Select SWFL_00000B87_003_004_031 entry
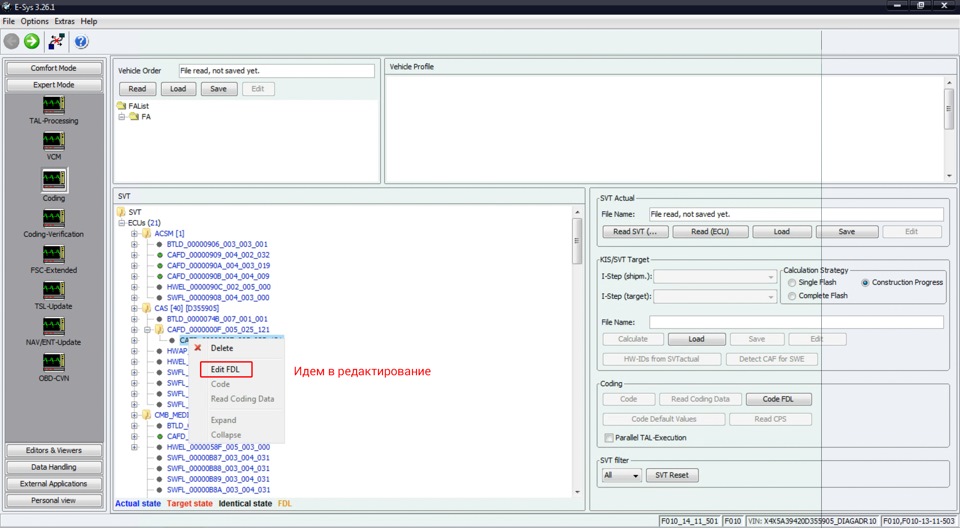This screenshot has width=960, height=528. pyautogui.click(x=219, y=458)
